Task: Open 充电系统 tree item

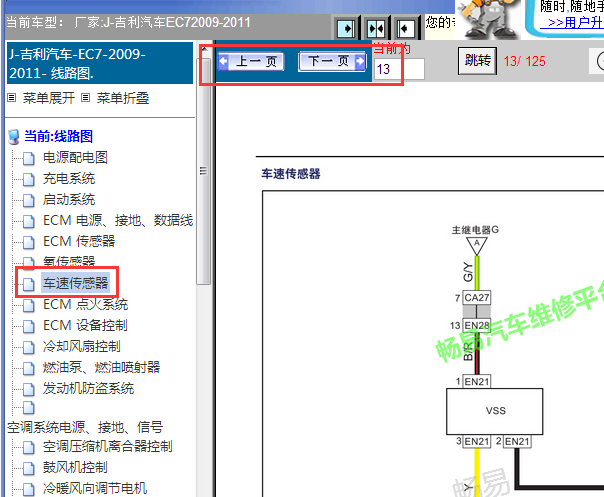Action: click(x=69, y=178)
